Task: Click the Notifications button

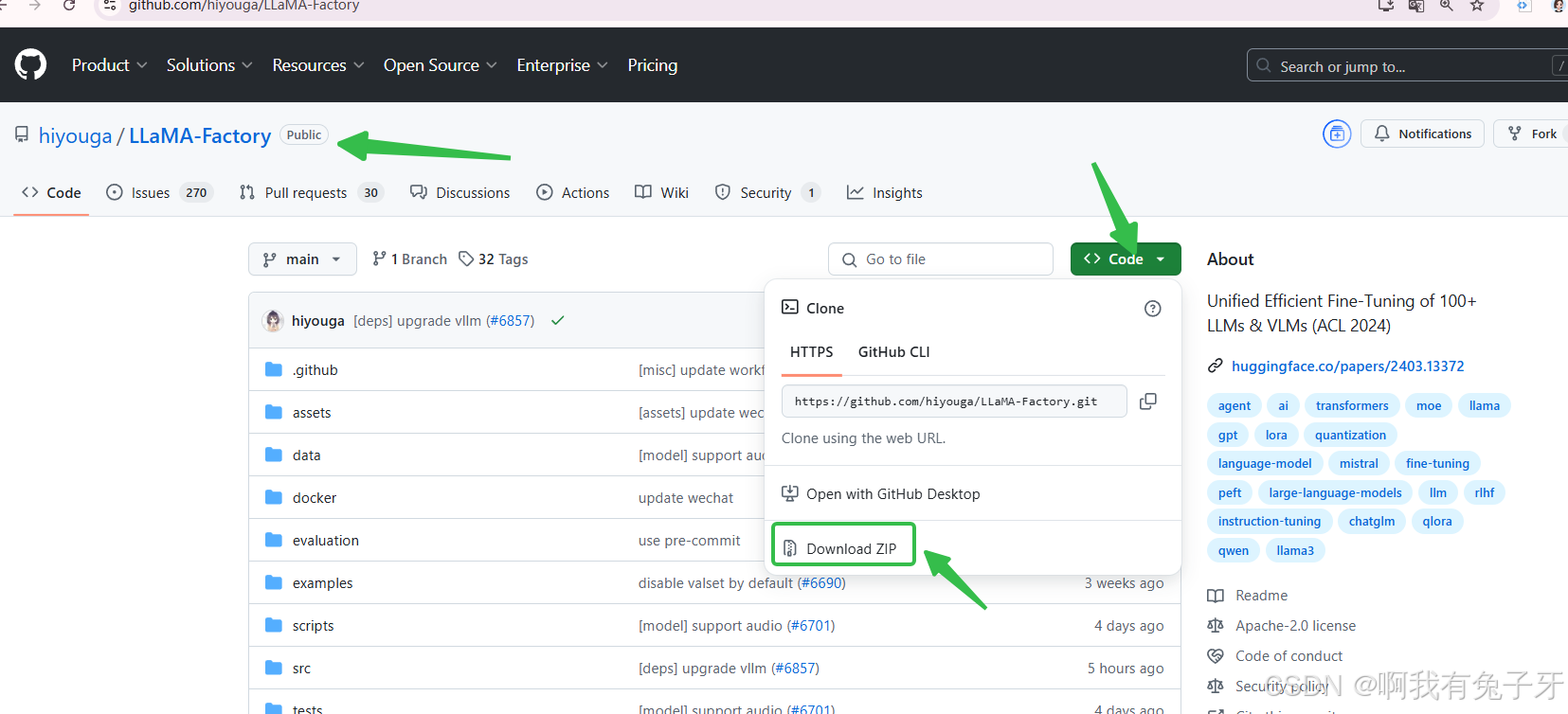Action: pyautogui.click(x=1423, y=134)
